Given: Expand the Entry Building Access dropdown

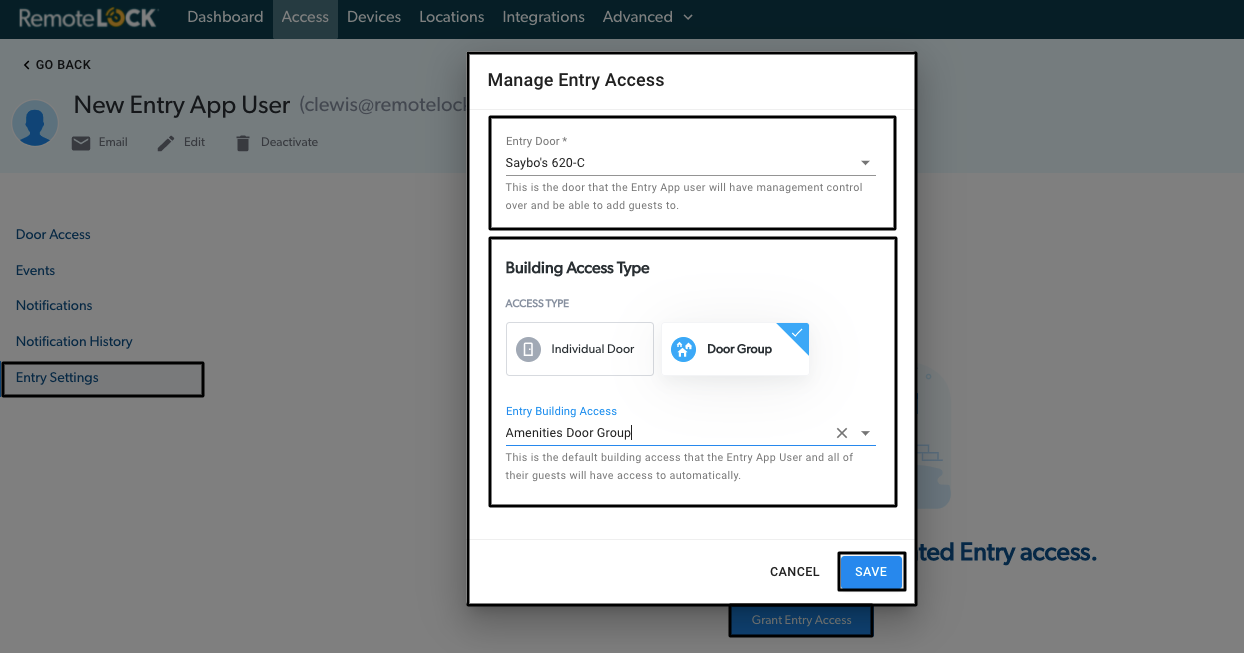Looking at the screenshot, I should click(866, 432).
